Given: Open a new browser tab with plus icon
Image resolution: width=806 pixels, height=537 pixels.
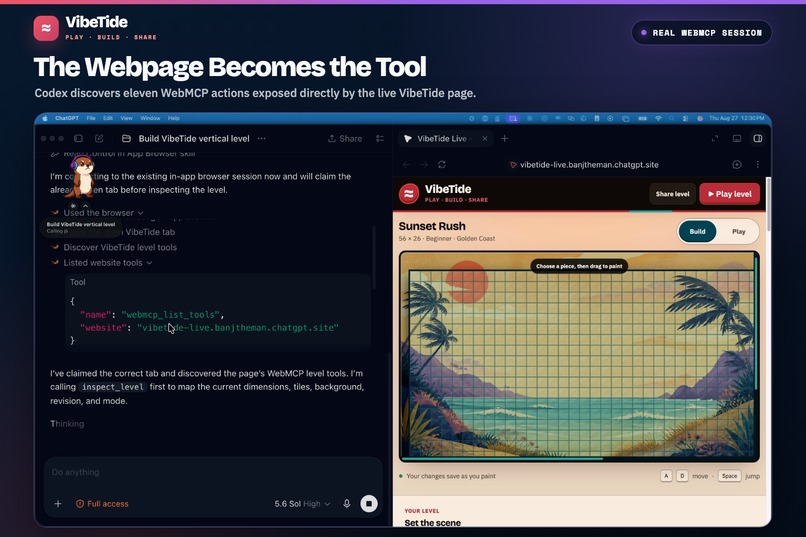Looking at the screenshot, I should 505,138.
